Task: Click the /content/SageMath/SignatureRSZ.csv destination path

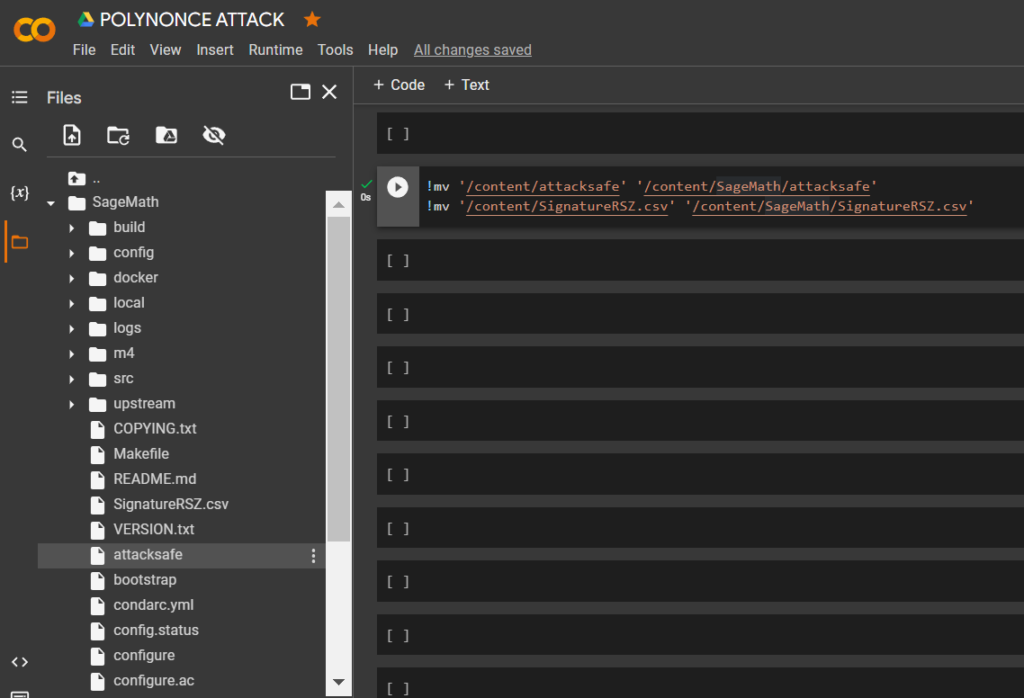Action: click(829, 206)
